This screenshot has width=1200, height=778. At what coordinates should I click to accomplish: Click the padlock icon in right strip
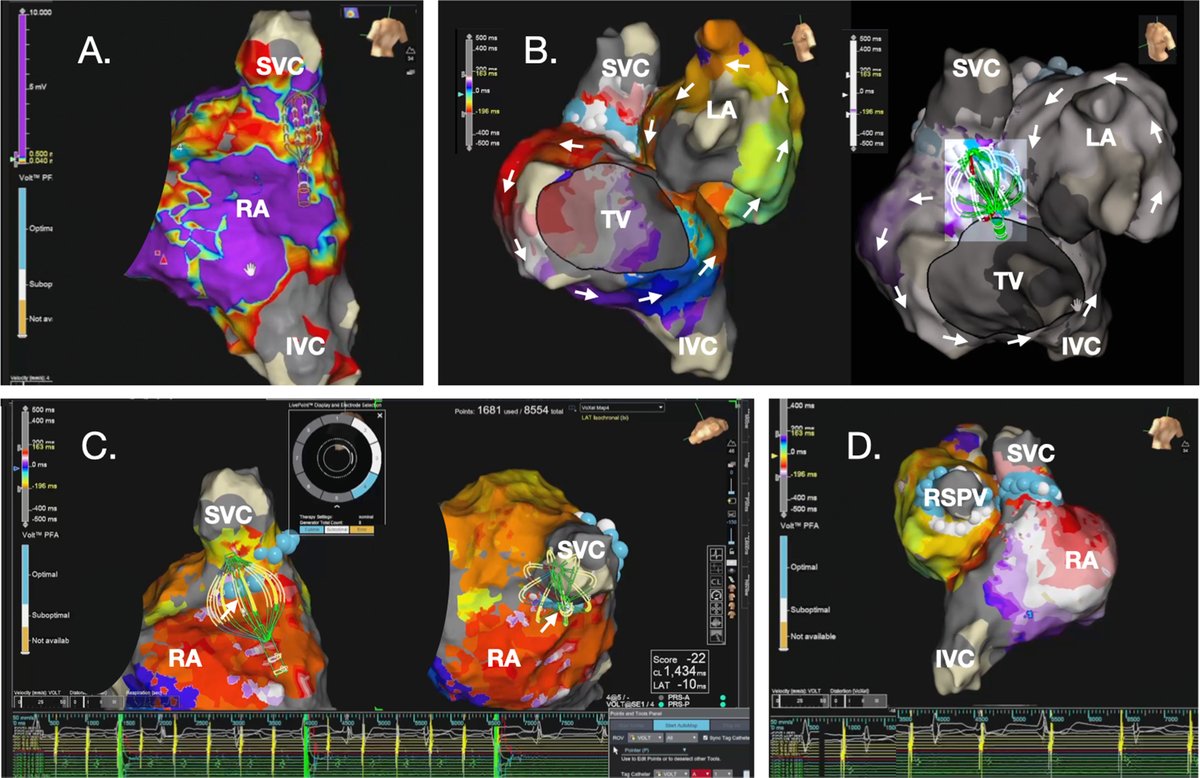pyautogui.click(x=732, y=551)
